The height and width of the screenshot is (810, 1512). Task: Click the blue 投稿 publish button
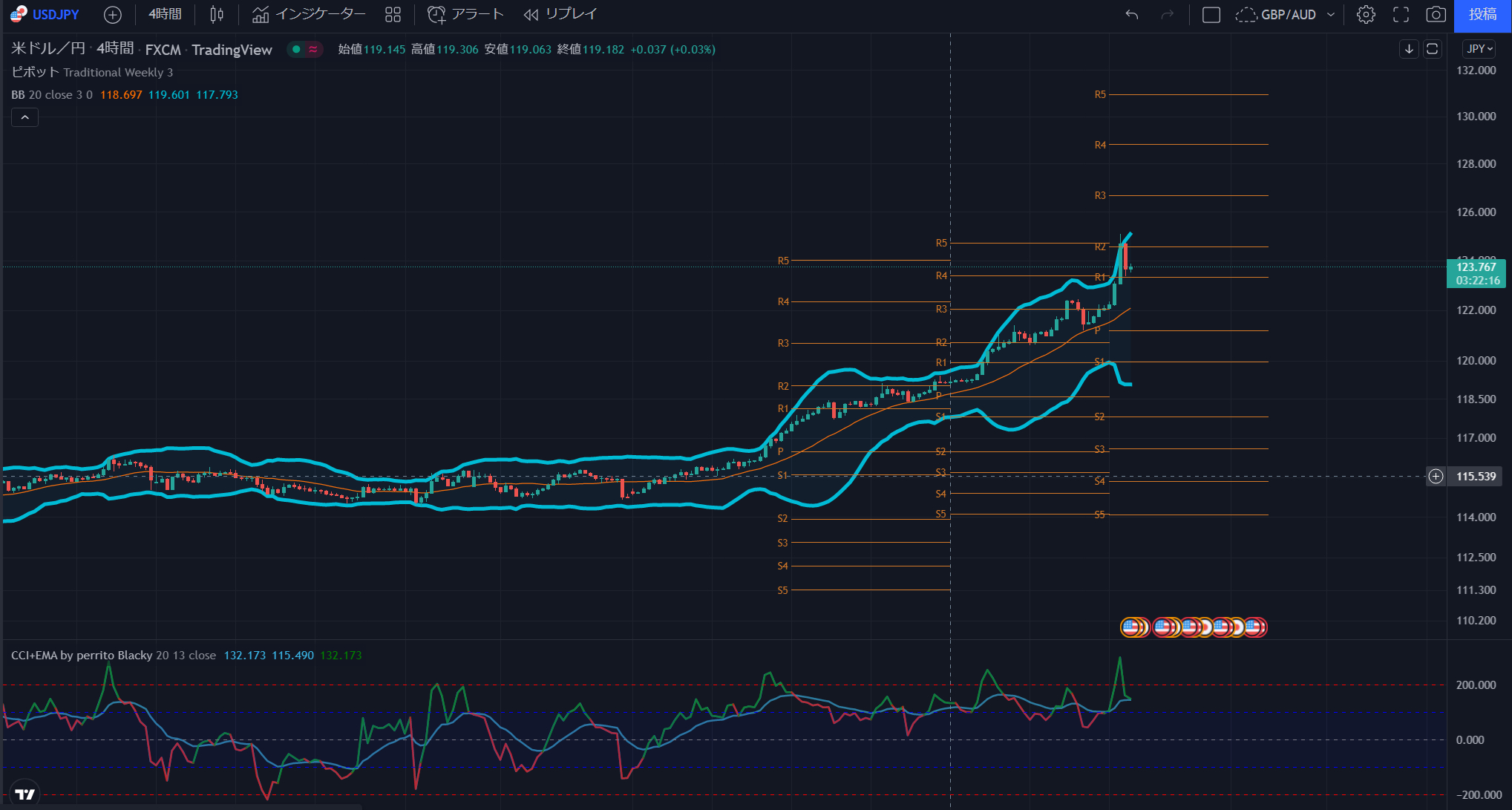pyautogui.click(x=1482, y=15)
